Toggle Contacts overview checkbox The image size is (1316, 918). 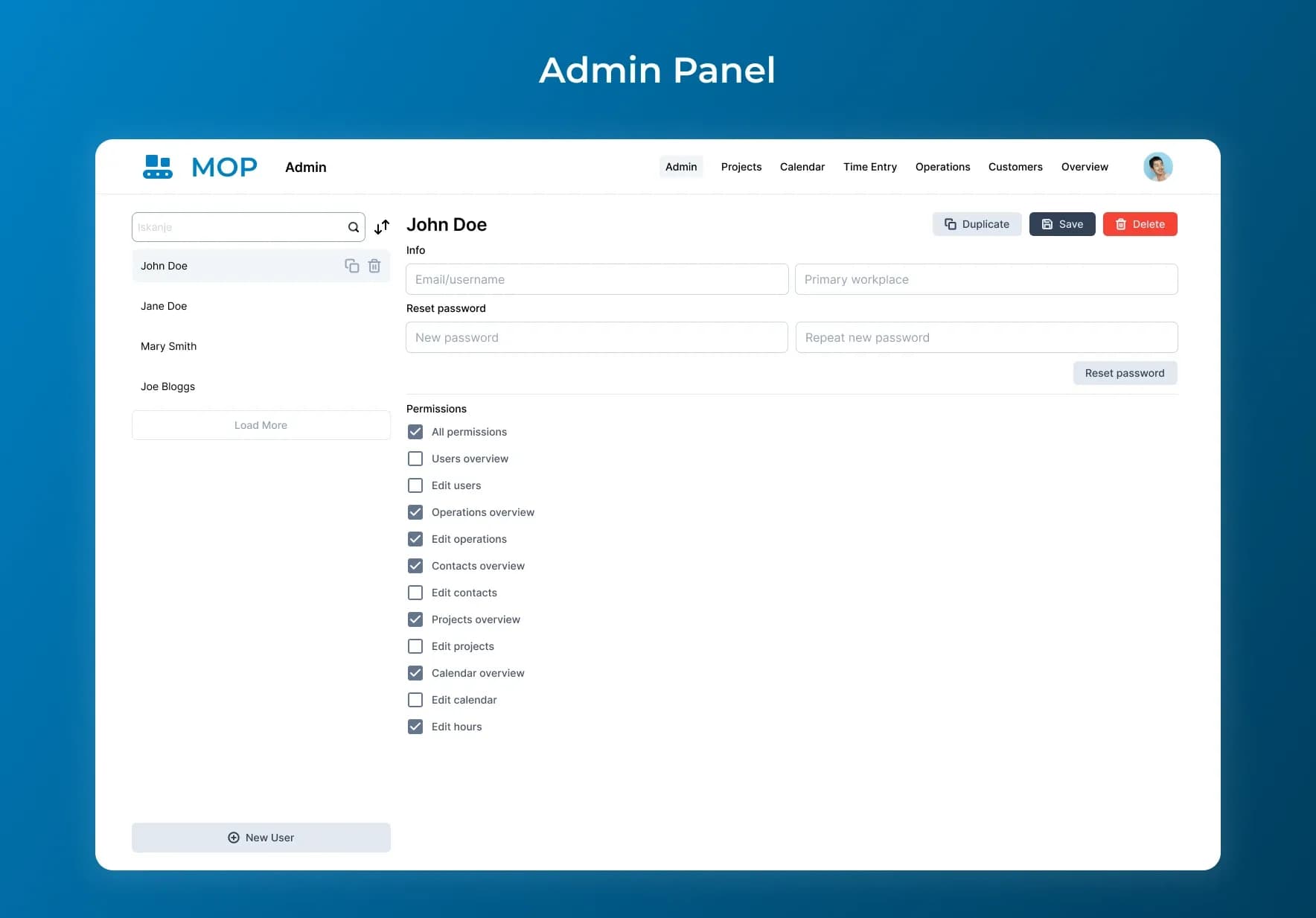(415, 566)
